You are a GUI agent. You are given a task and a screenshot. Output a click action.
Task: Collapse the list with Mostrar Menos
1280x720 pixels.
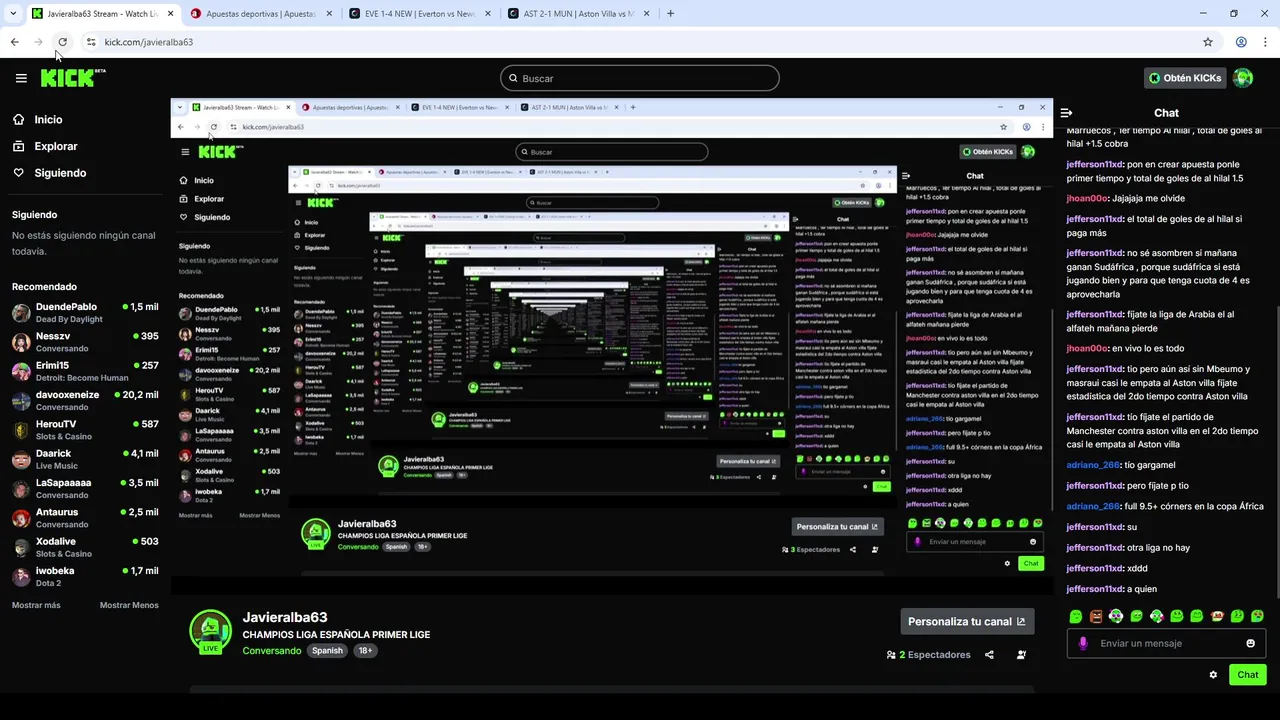[x=129, y=605]
